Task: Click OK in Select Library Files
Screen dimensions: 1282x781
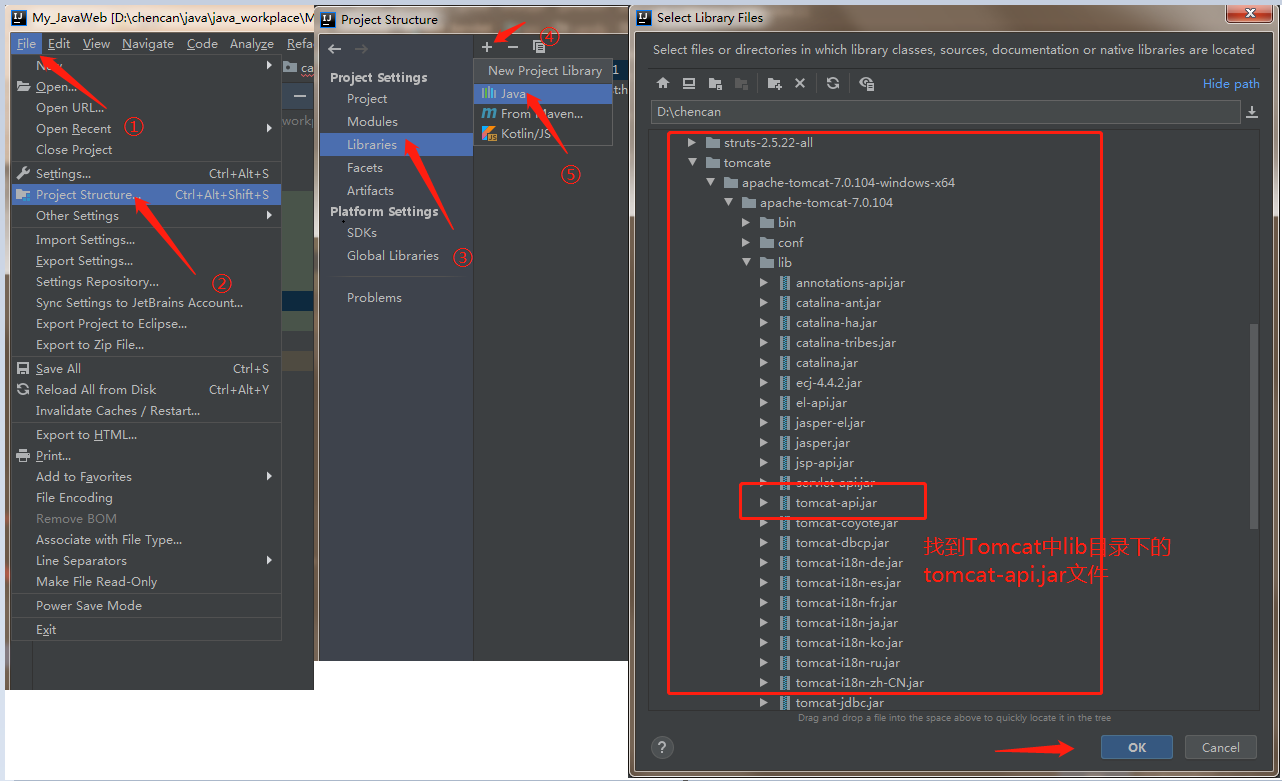Action: (x=1137, y=747)
